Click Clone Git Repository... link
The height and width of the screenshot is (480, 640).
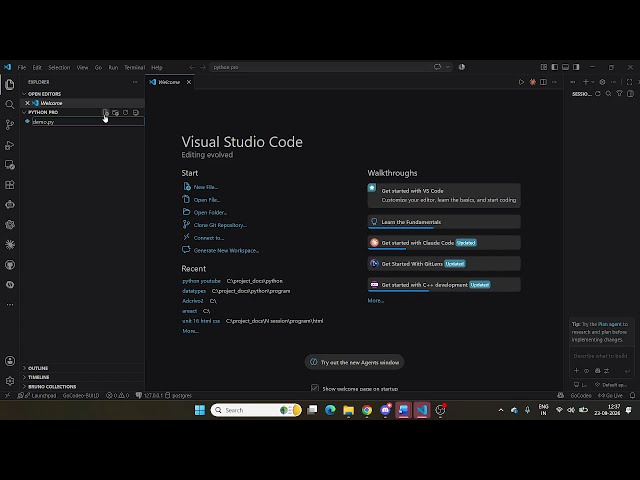pyautogui.click(x=220, y=225)
